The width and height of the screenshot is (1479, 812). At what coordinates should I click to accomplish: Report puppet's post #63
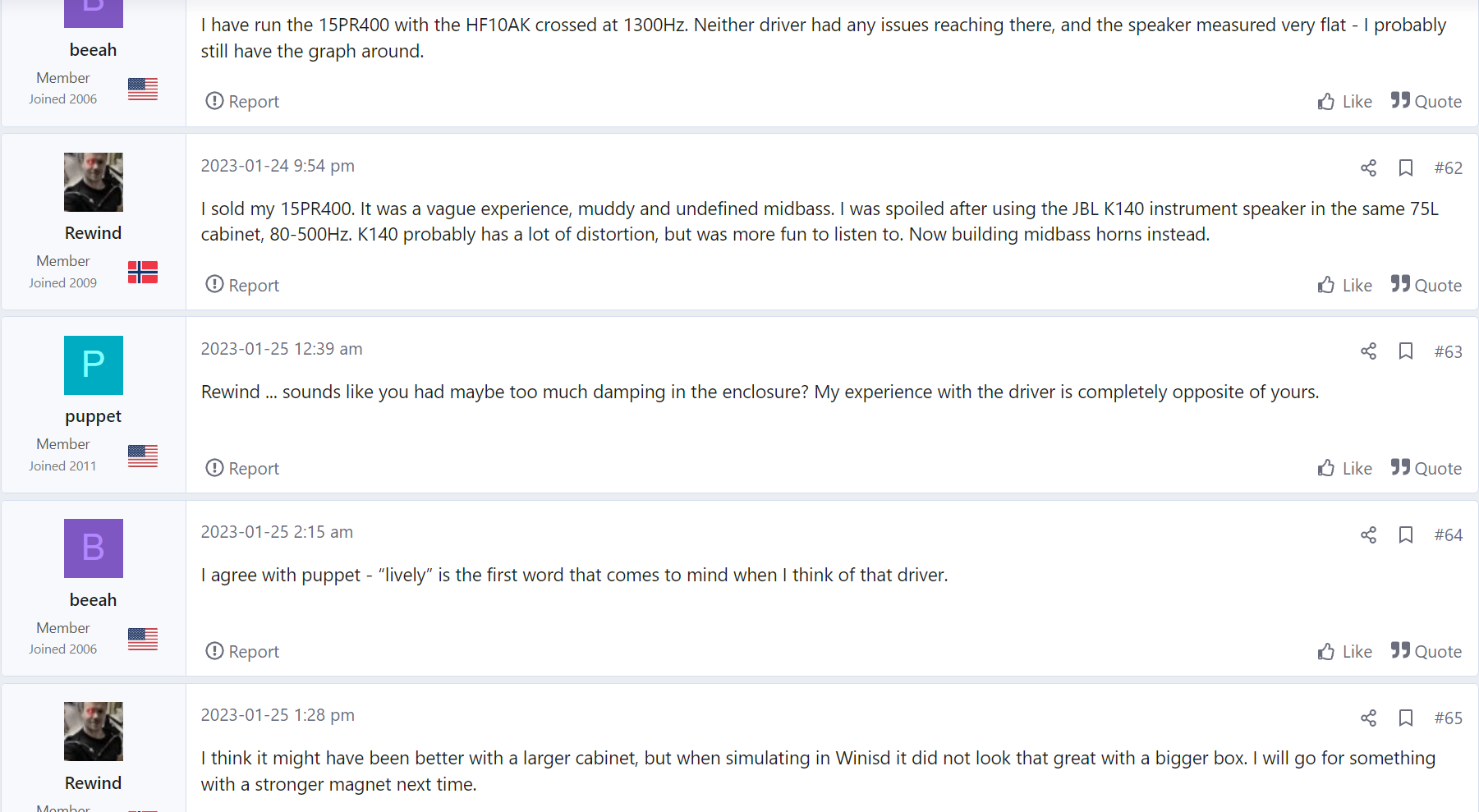click(x=242, y=468)
